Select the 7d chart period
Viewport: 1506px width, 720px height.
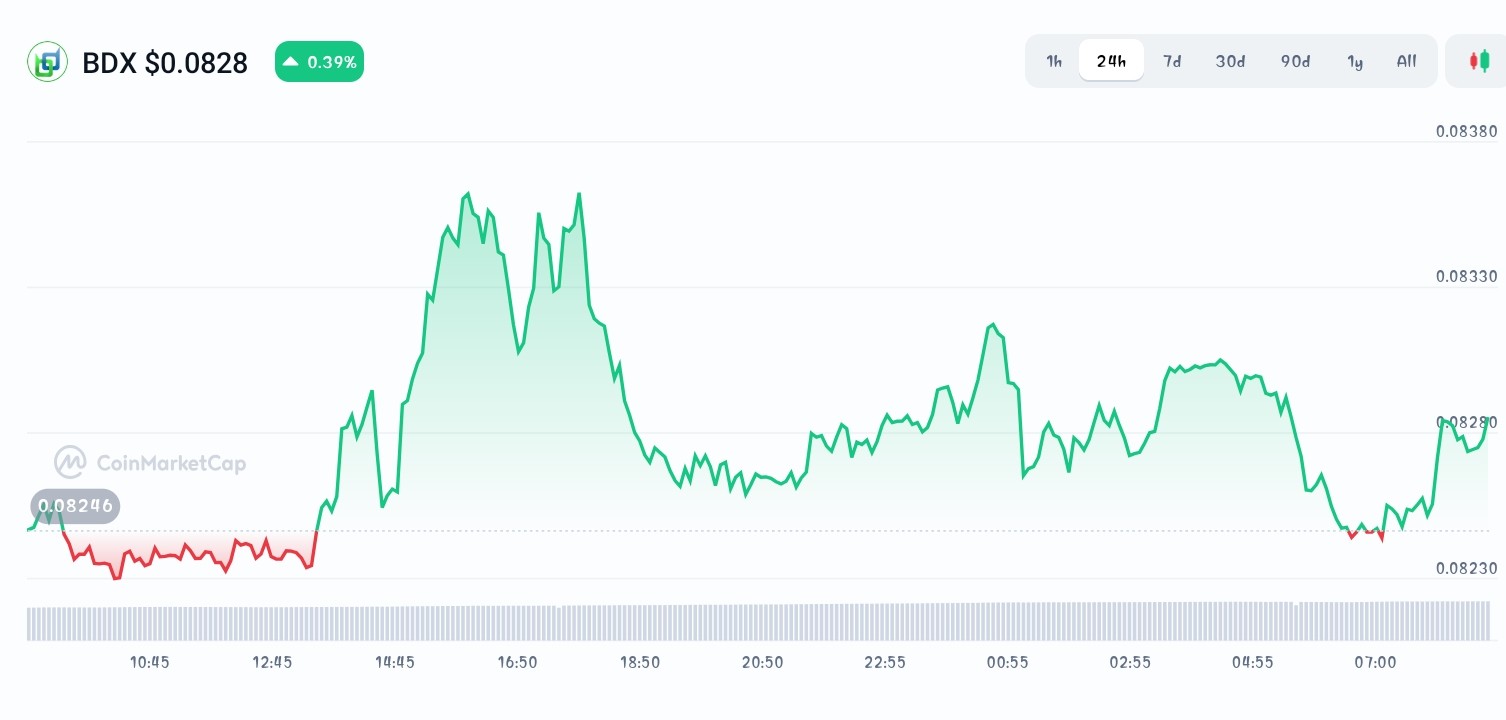pos(1172,61)
